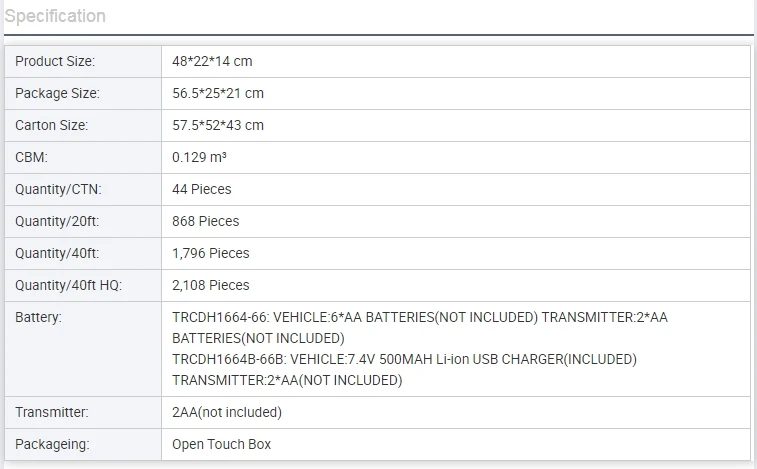757x469 pixels.
Task: Click the 2,108 Pieces value
Action: pyautogui.click(x=211, y=285)
